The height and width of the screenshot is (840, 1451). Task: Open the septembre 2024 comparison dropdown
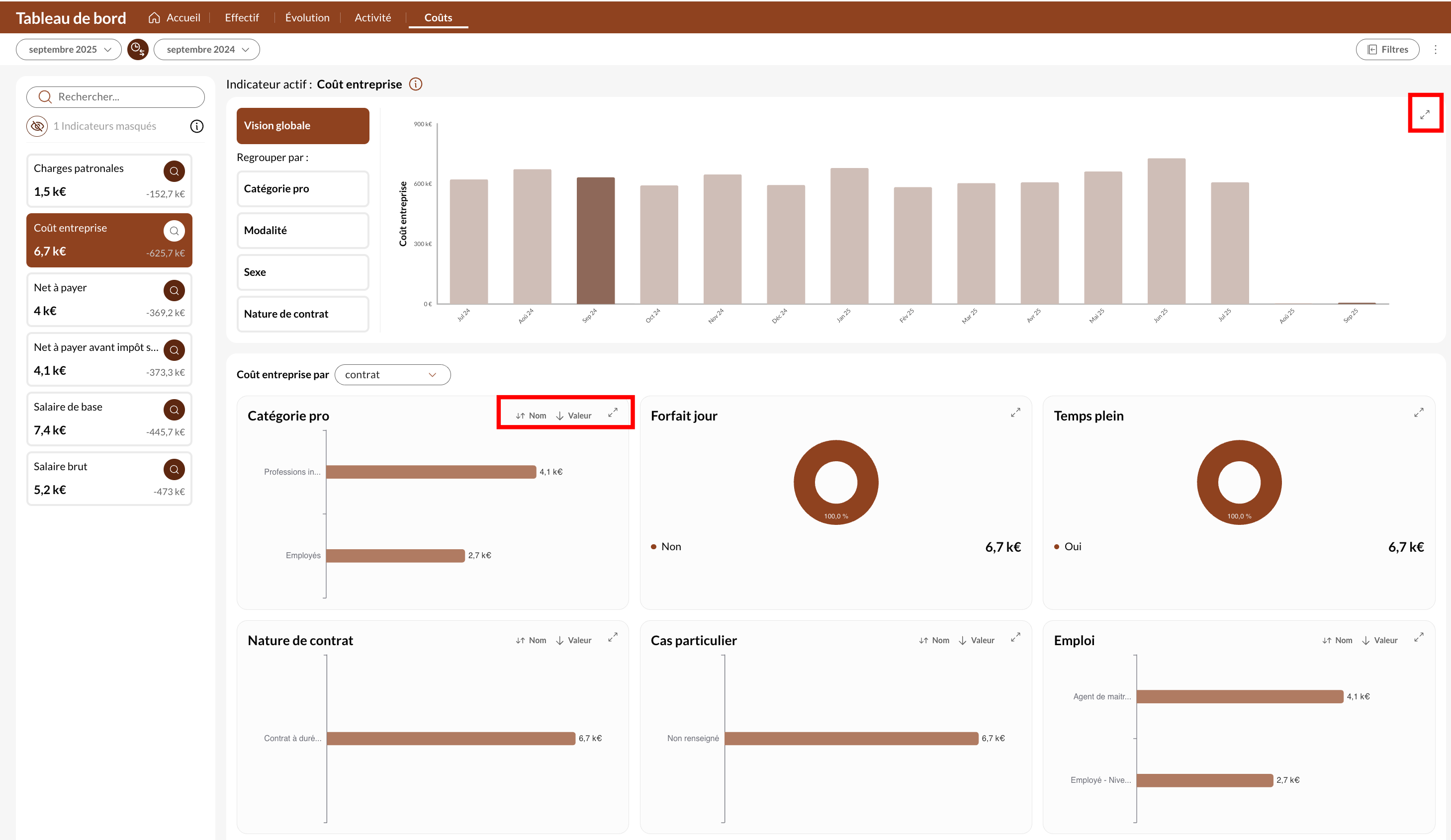coord(207,50)
